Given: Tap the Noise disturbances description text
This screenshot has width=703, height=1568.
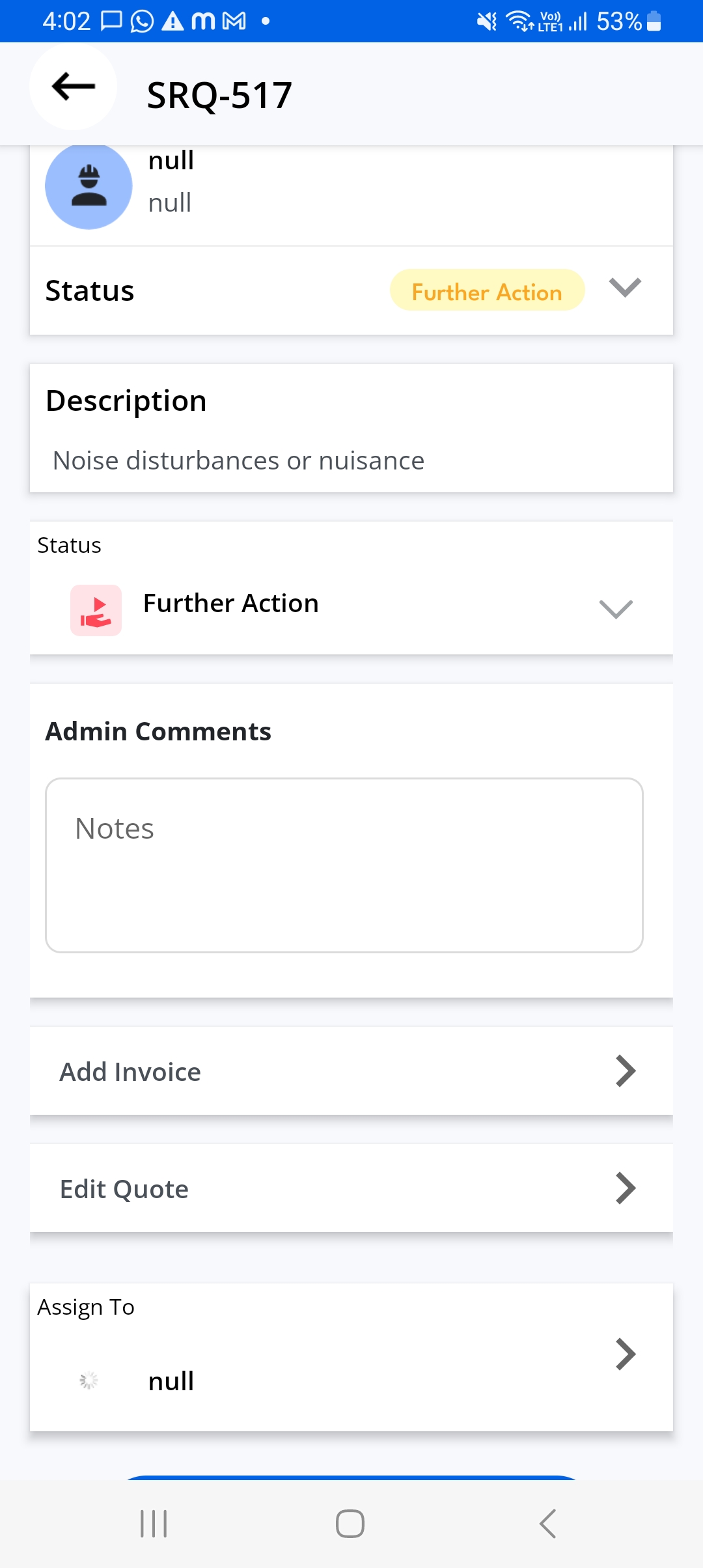Looking at the screenshot, I should [238, 461].
